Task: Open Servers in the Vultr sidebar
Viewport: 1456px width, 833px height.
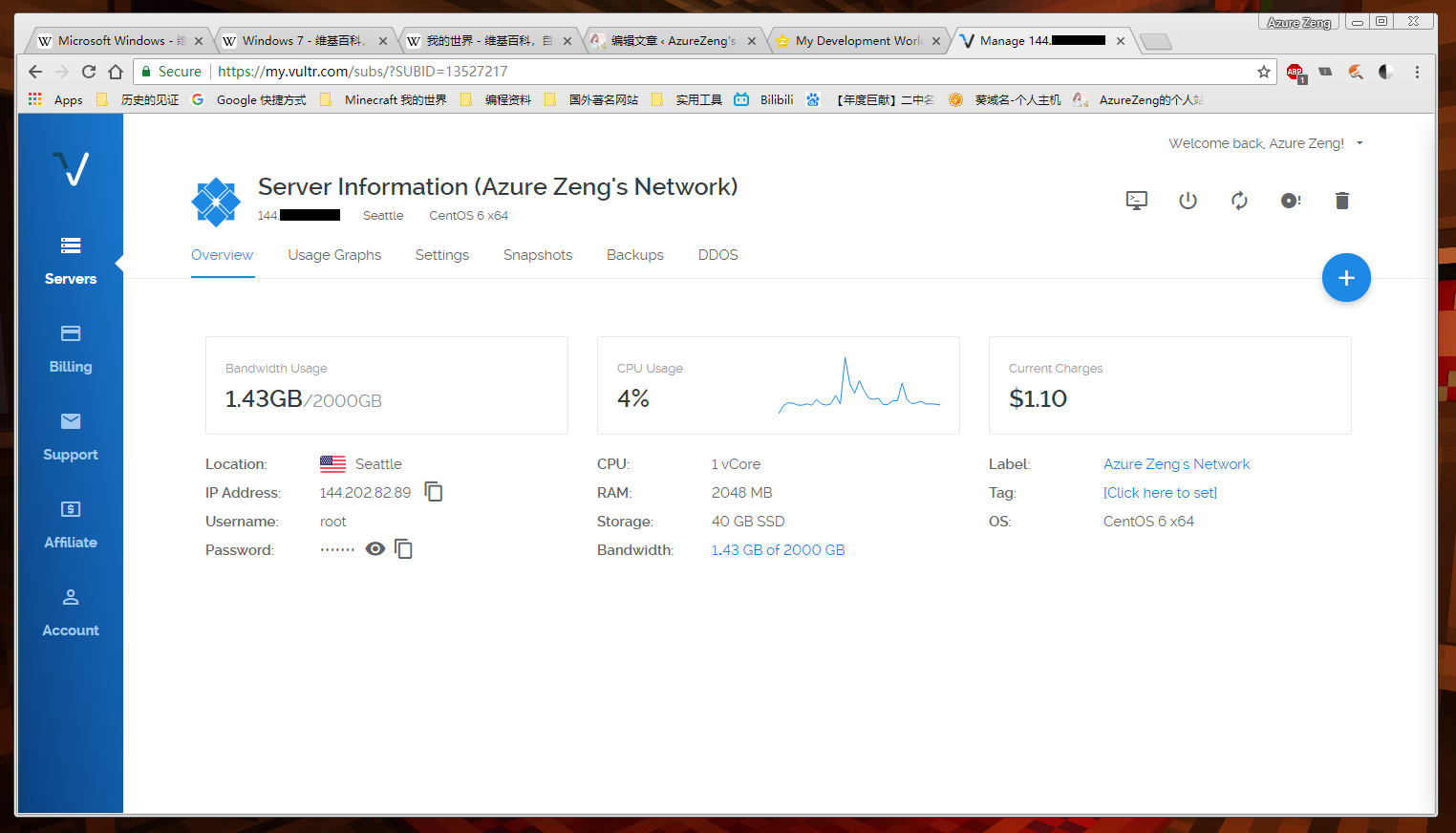Action: 71,262
